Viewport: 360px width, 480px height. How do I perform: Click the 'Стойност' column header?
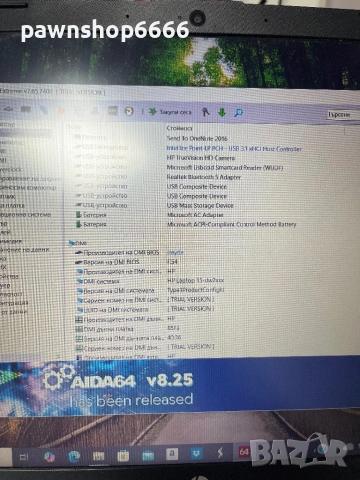pyautogui.click(x=179, y=128)
